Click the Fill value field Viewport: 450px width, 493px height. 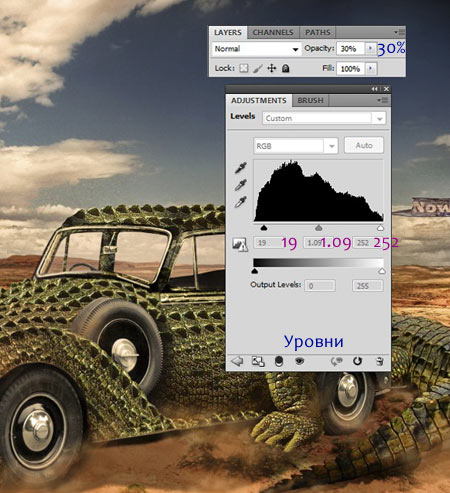(x=350, y=69)
